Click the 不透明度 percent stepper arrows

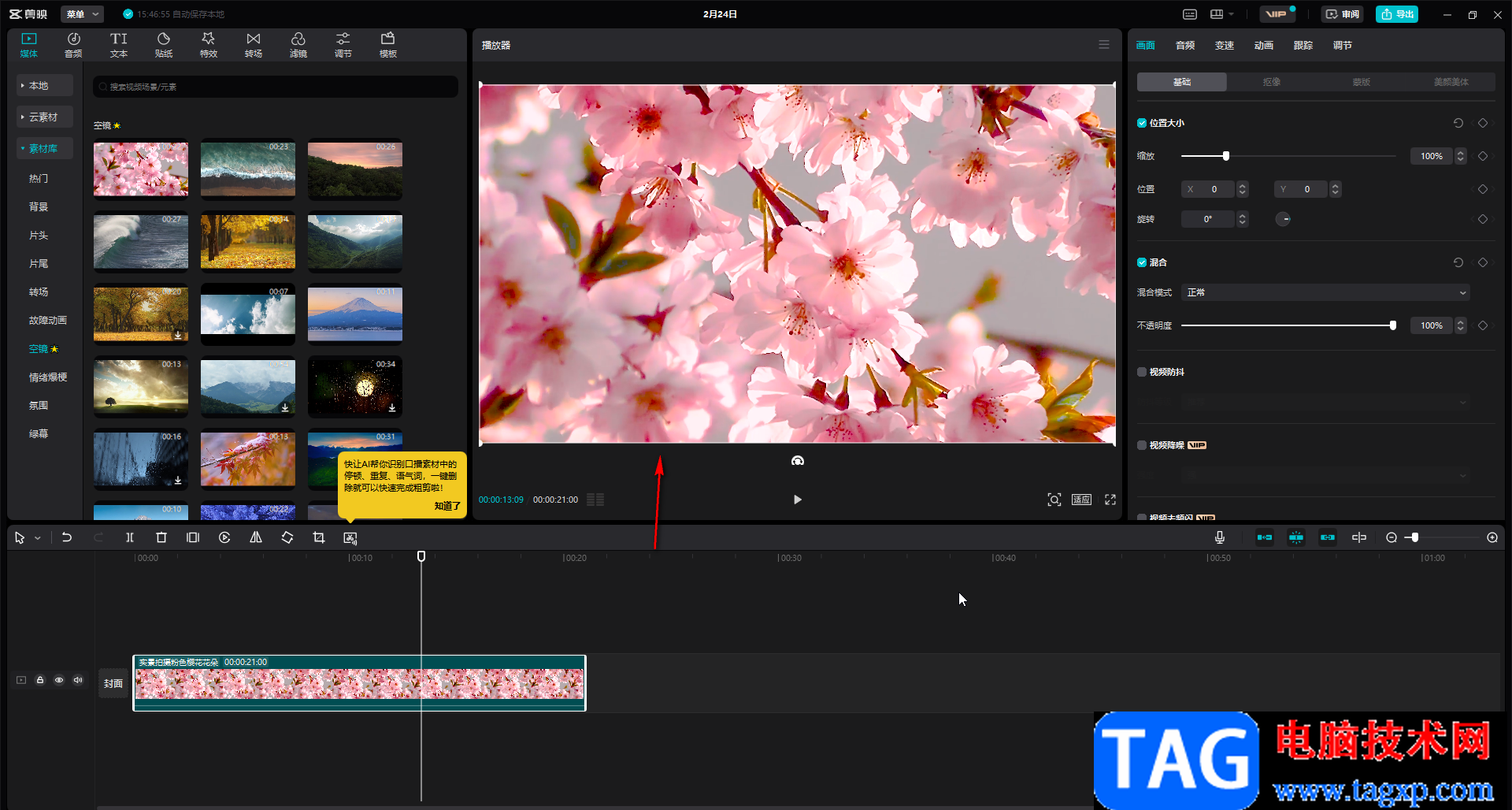pos(1461,325)
